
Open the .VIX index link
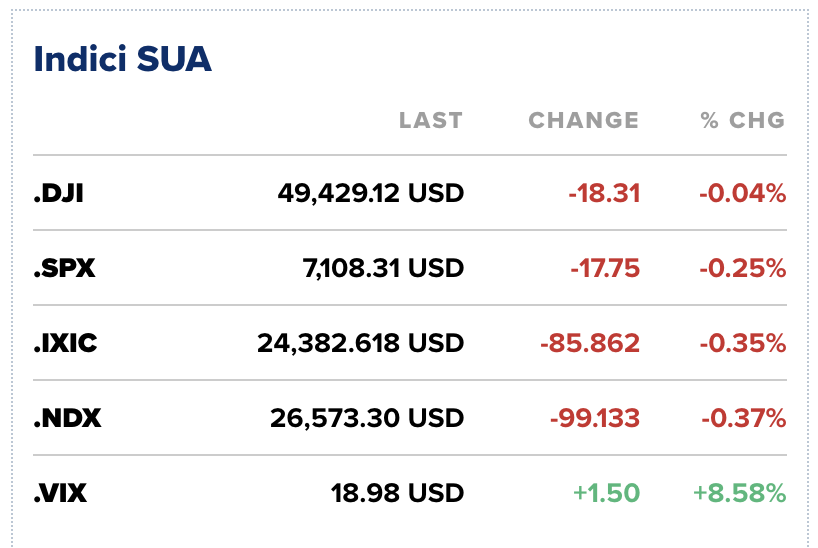coord(62,493)
